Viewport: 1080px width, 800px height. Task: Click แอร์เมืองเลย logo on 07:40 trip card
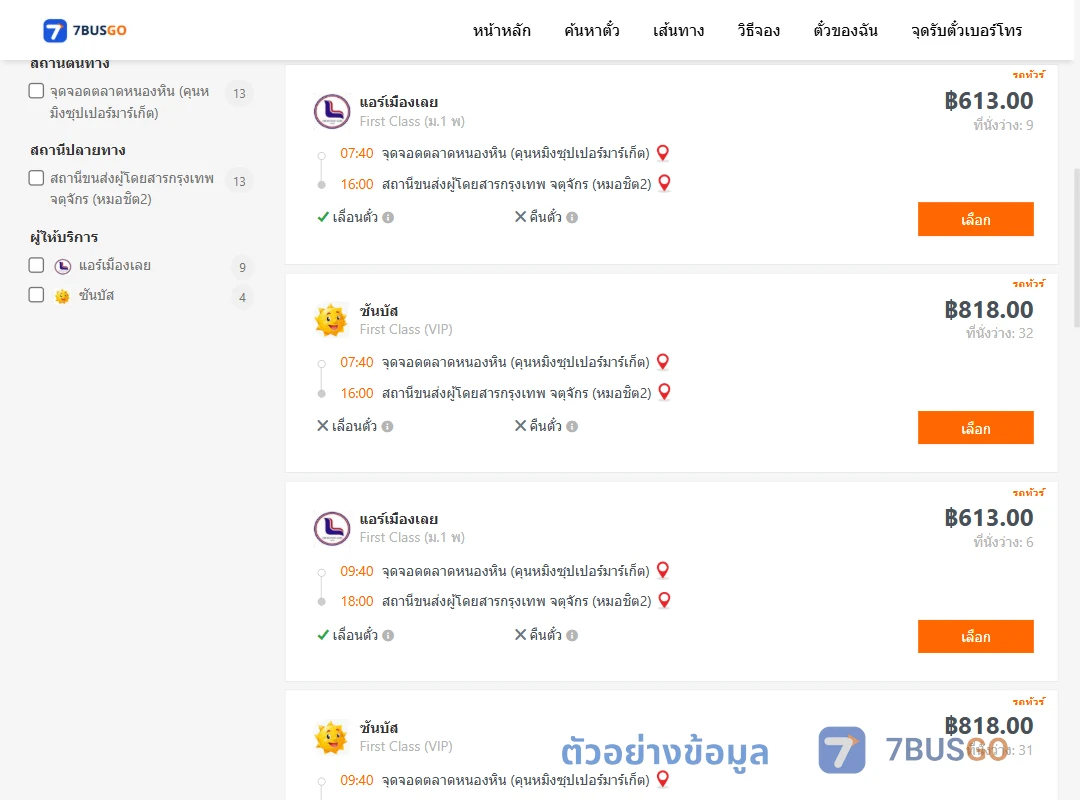pos(332,112)
